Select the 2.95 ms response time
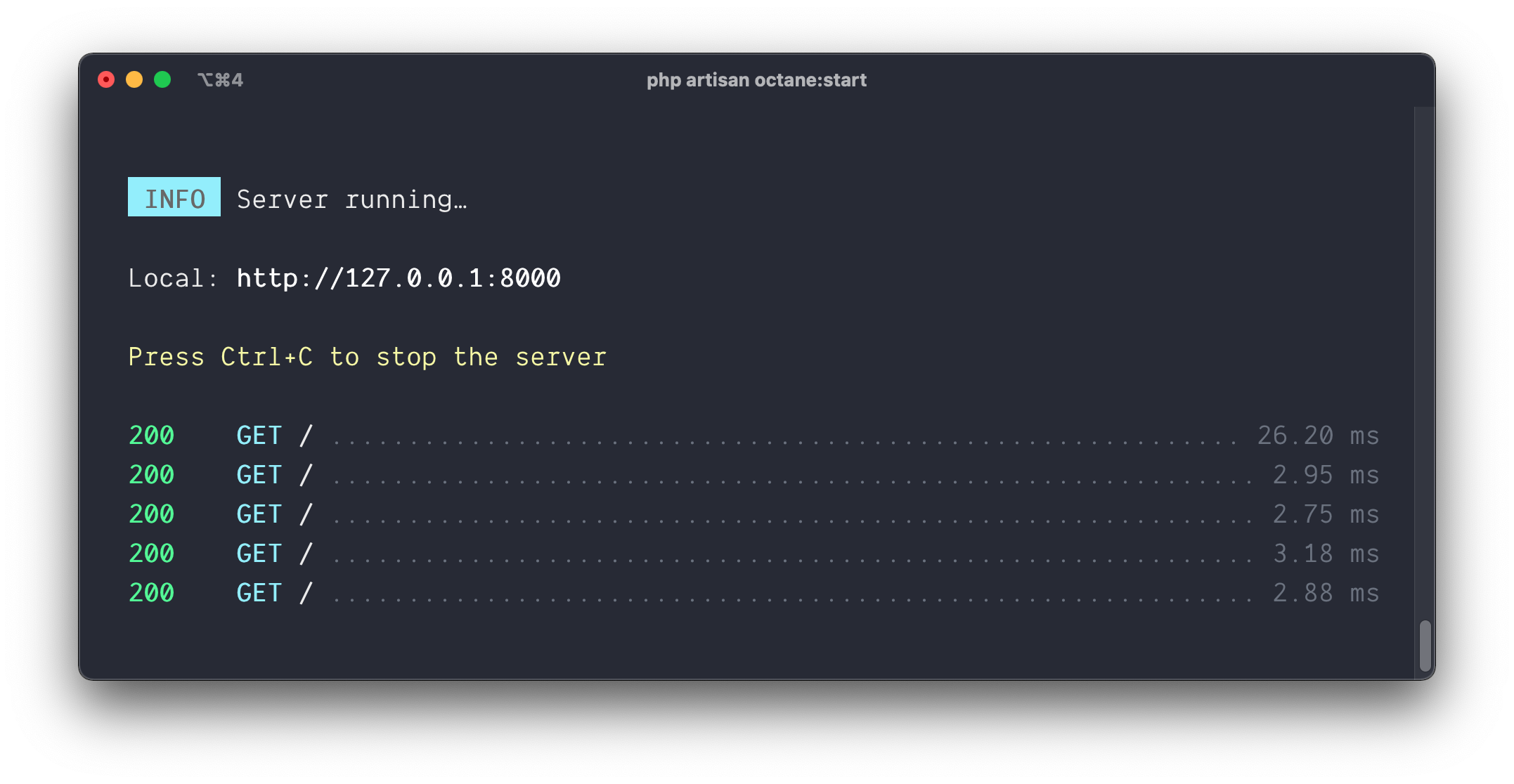Image resolution: width=1514 pixels, height=784 pixels. point(1326,475)
